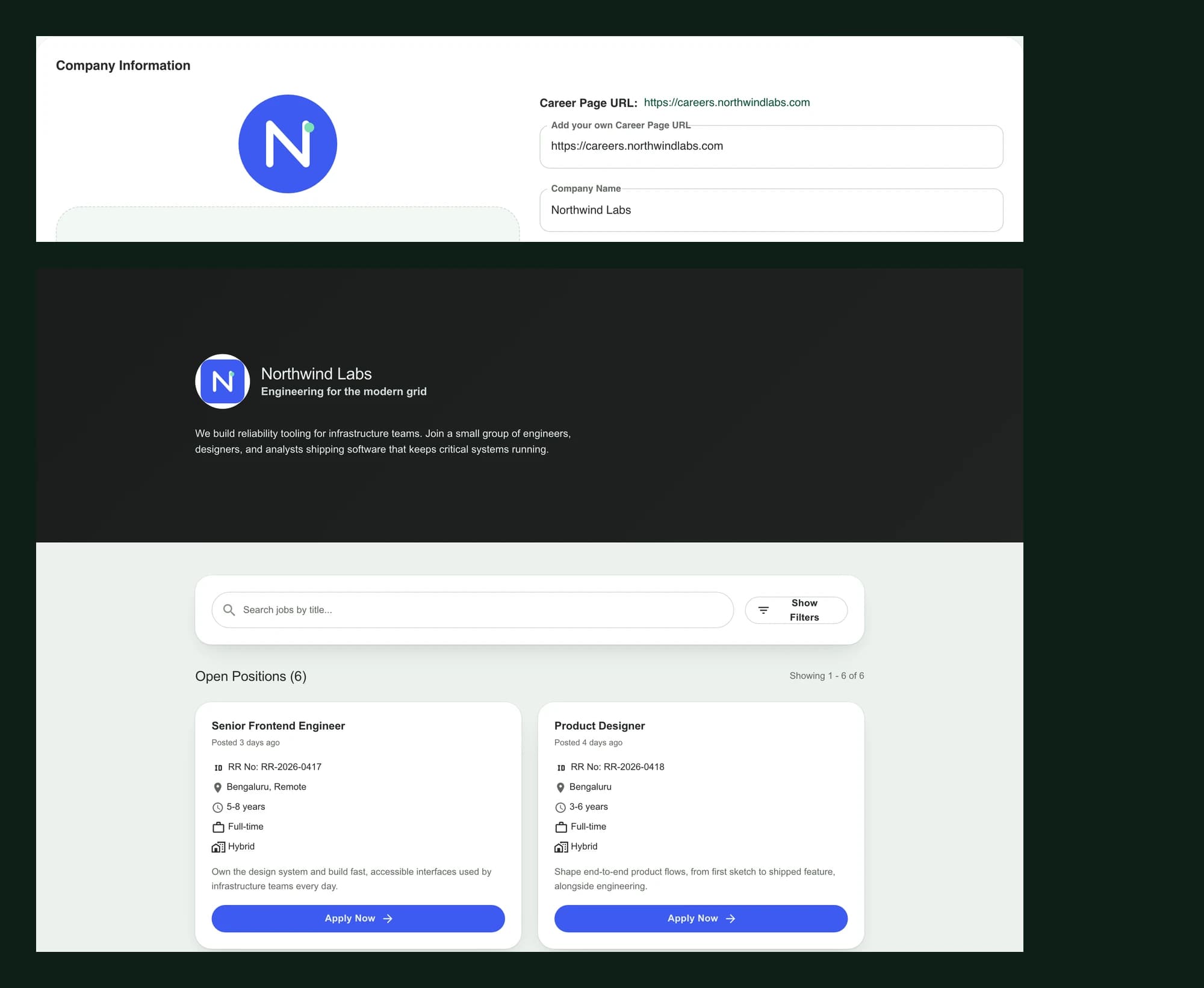
Task: Click RR No: RR-2026-0418 text
Action: (617, 767)
